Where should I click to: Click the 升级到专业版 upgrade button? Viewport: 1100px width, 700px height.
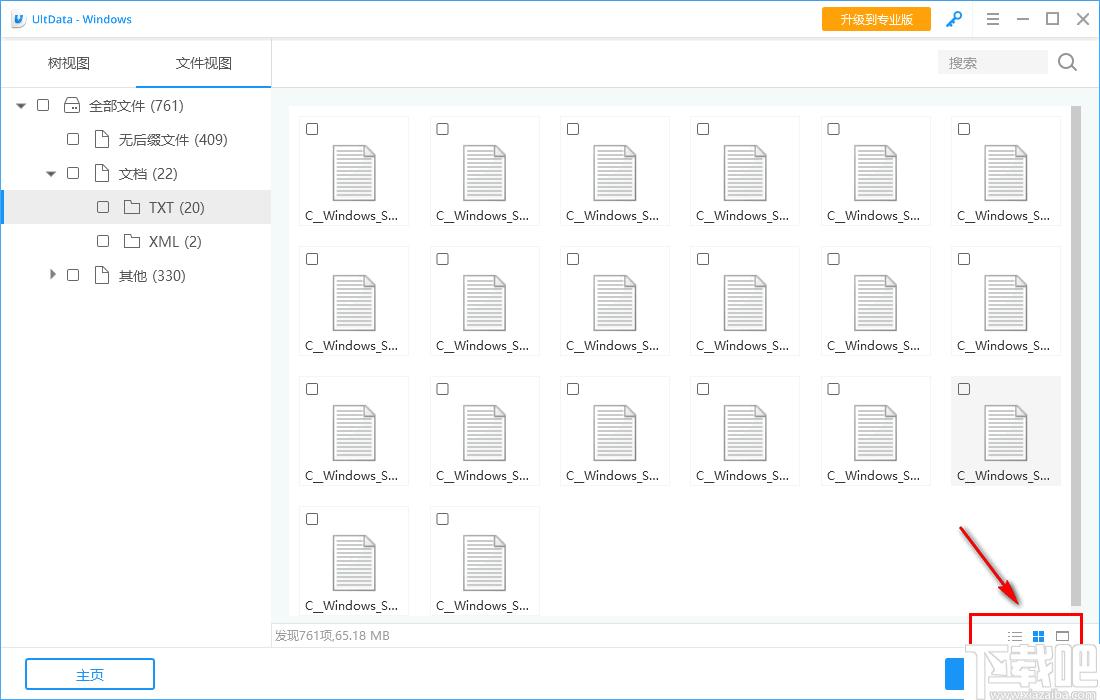[876, 20]
